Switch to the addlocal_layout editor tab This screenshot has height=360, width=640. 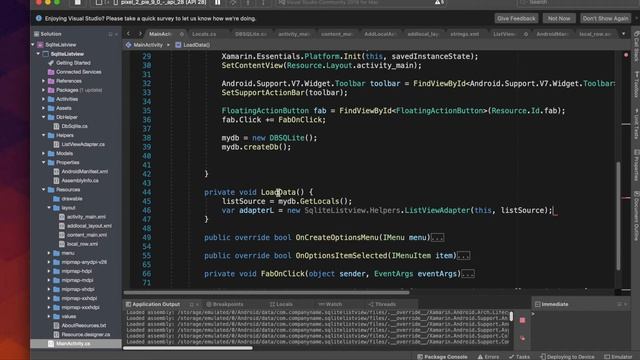[x=423, y=34]
